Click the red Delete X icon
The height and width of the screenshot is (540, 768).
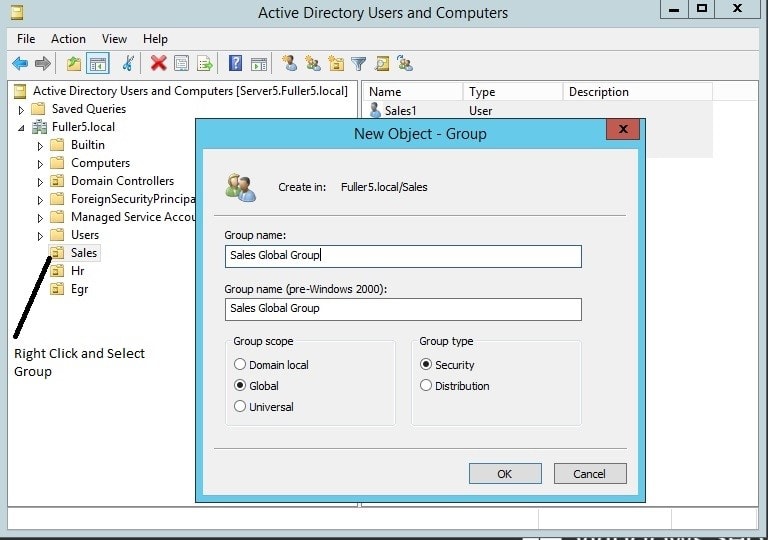tap(159, 63)
